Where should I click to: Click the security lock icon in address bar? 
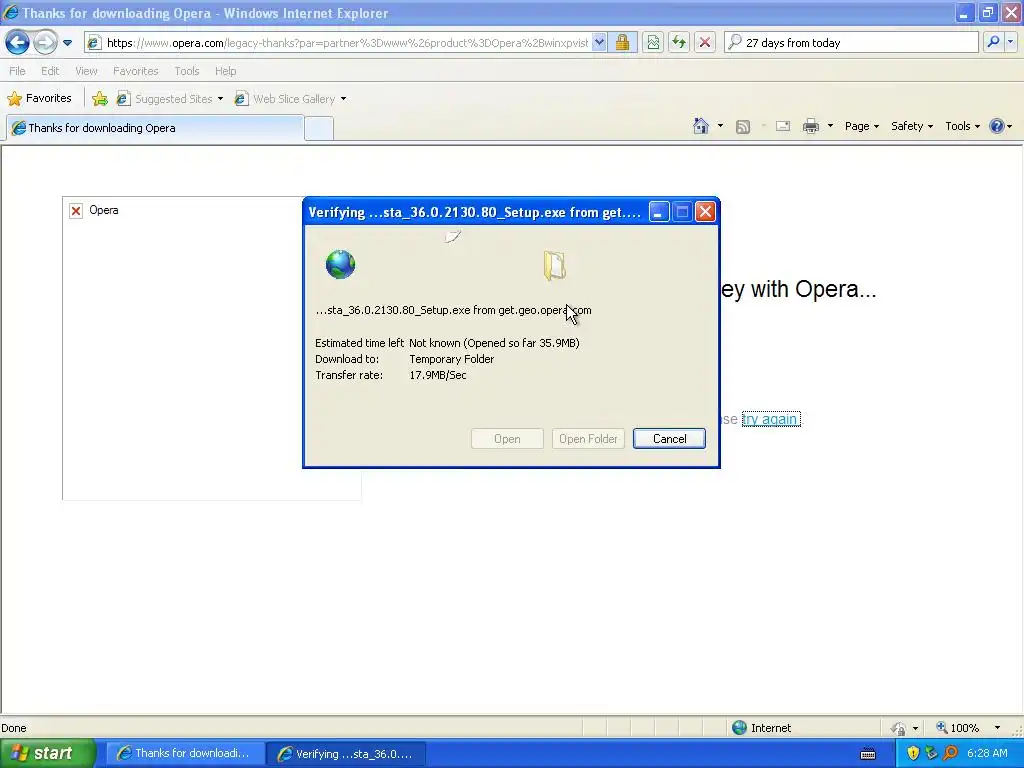(x=622, y=43)
